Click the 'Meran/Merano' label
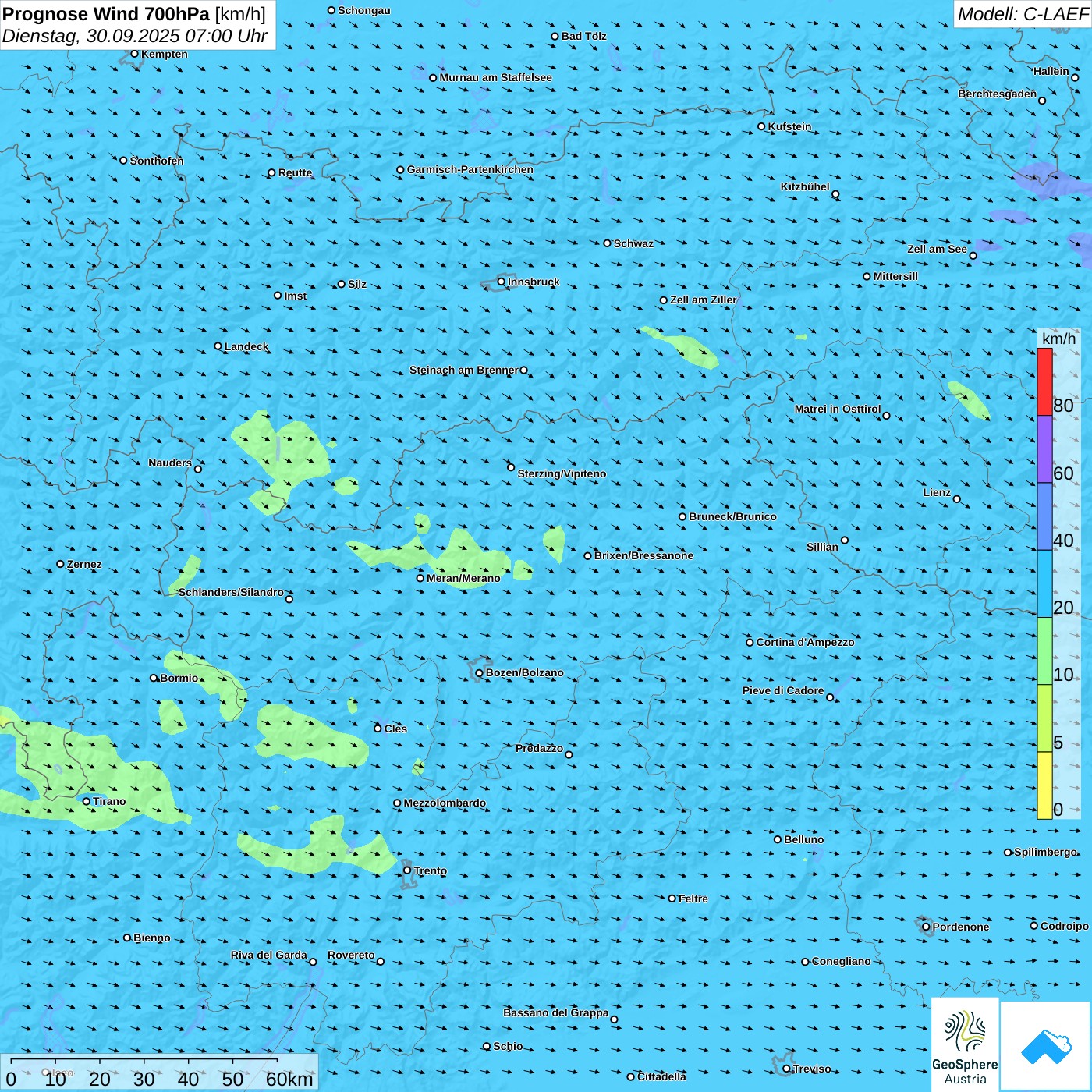Image resolution: width=1092 pixels, height=1092 pixels. click(x=463, y=578)
